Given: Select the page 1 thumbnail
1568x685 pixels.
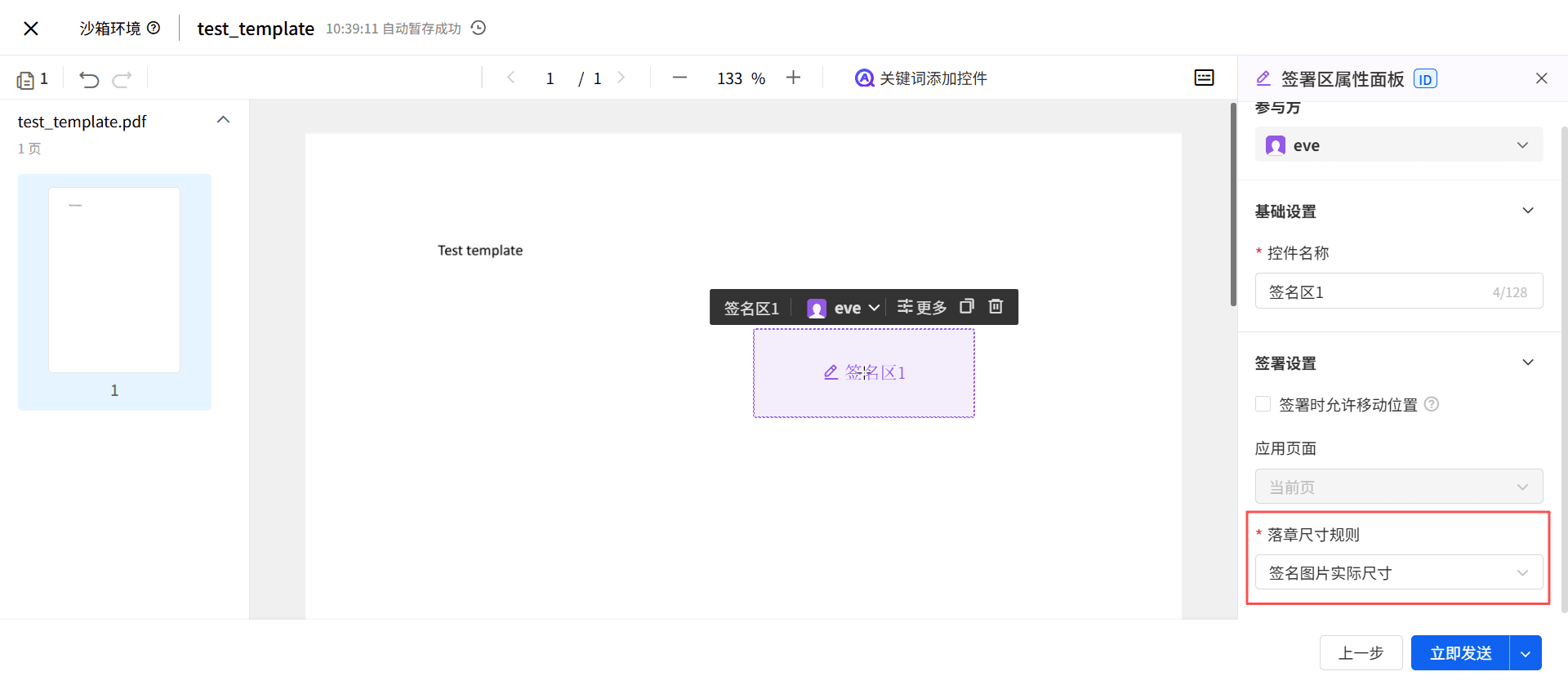Looking at the screenshot, I should click(114, 281).
